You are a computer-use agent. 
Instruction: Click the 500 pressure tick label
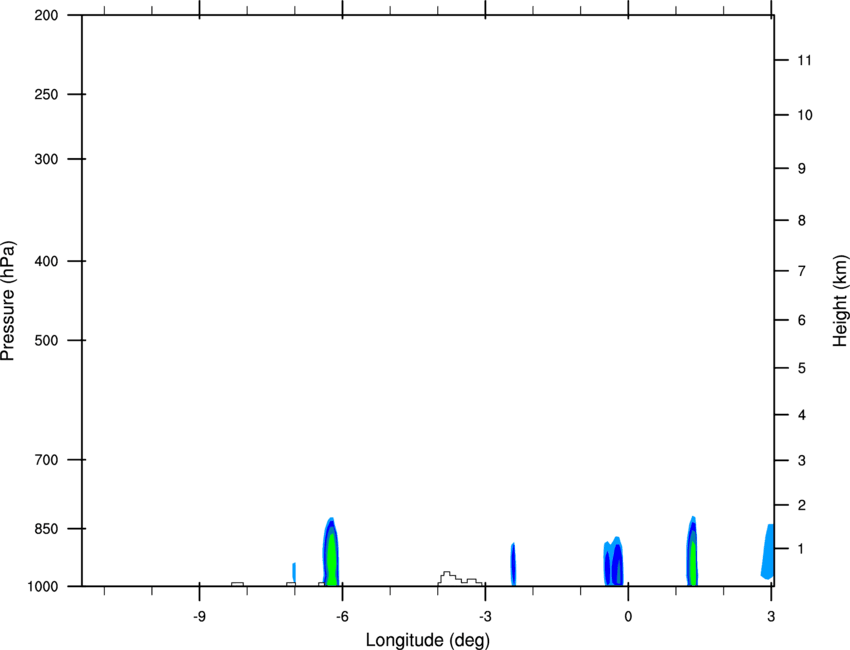pyautogui.click(x=46, y=340)
